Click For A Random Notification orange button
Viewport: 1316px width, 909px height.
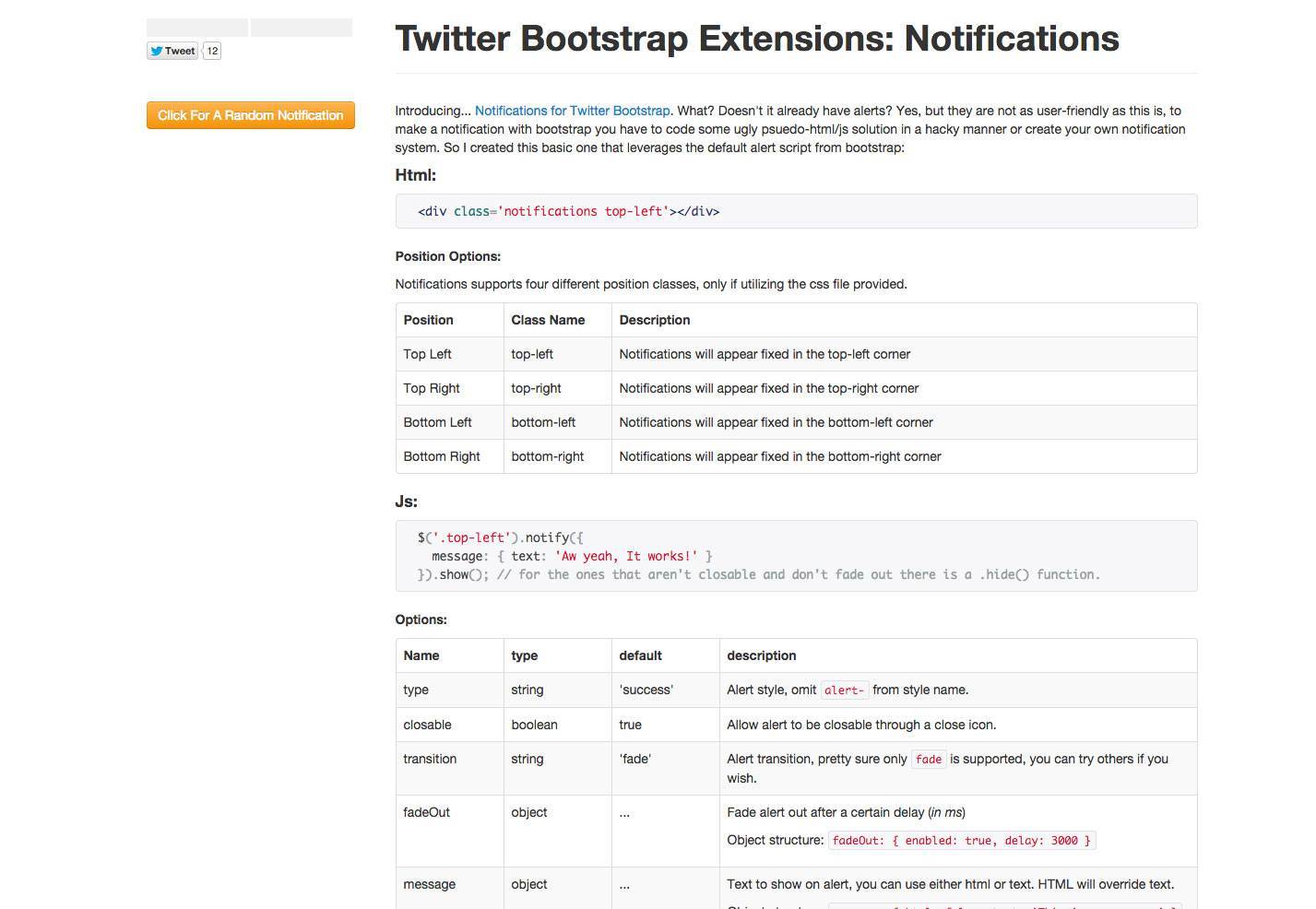[251, 115]
